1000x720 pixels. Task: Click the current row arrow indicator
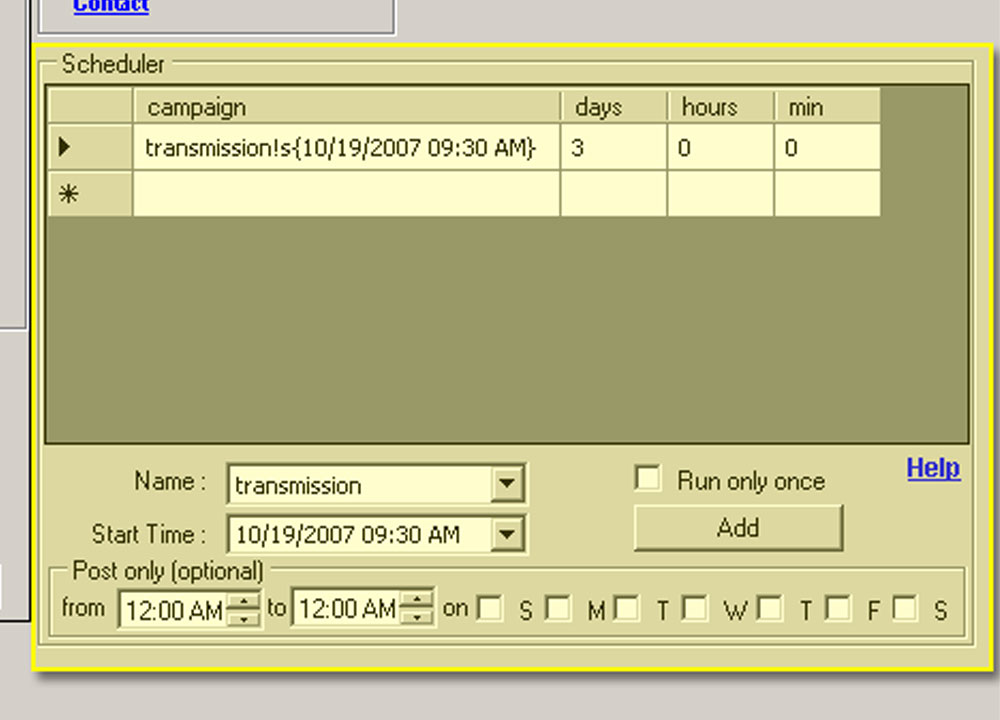pyautogui.click(x=66, y=148)
